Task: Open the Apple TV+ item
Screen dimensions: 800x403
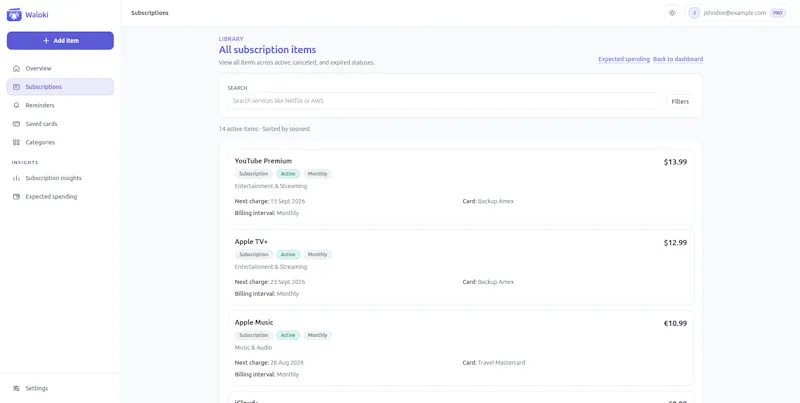Action: (461, 268)
